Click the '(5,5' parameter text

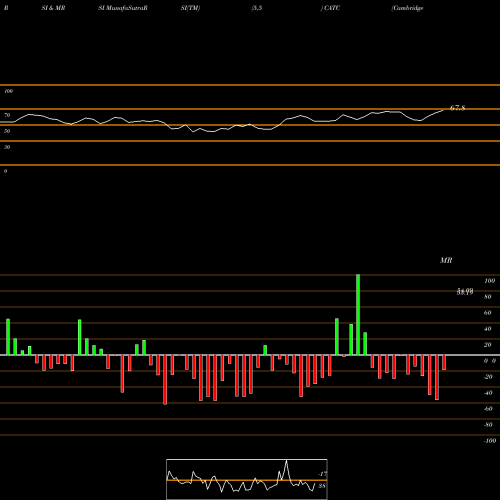pyautogui.click(x=257, y=8)
